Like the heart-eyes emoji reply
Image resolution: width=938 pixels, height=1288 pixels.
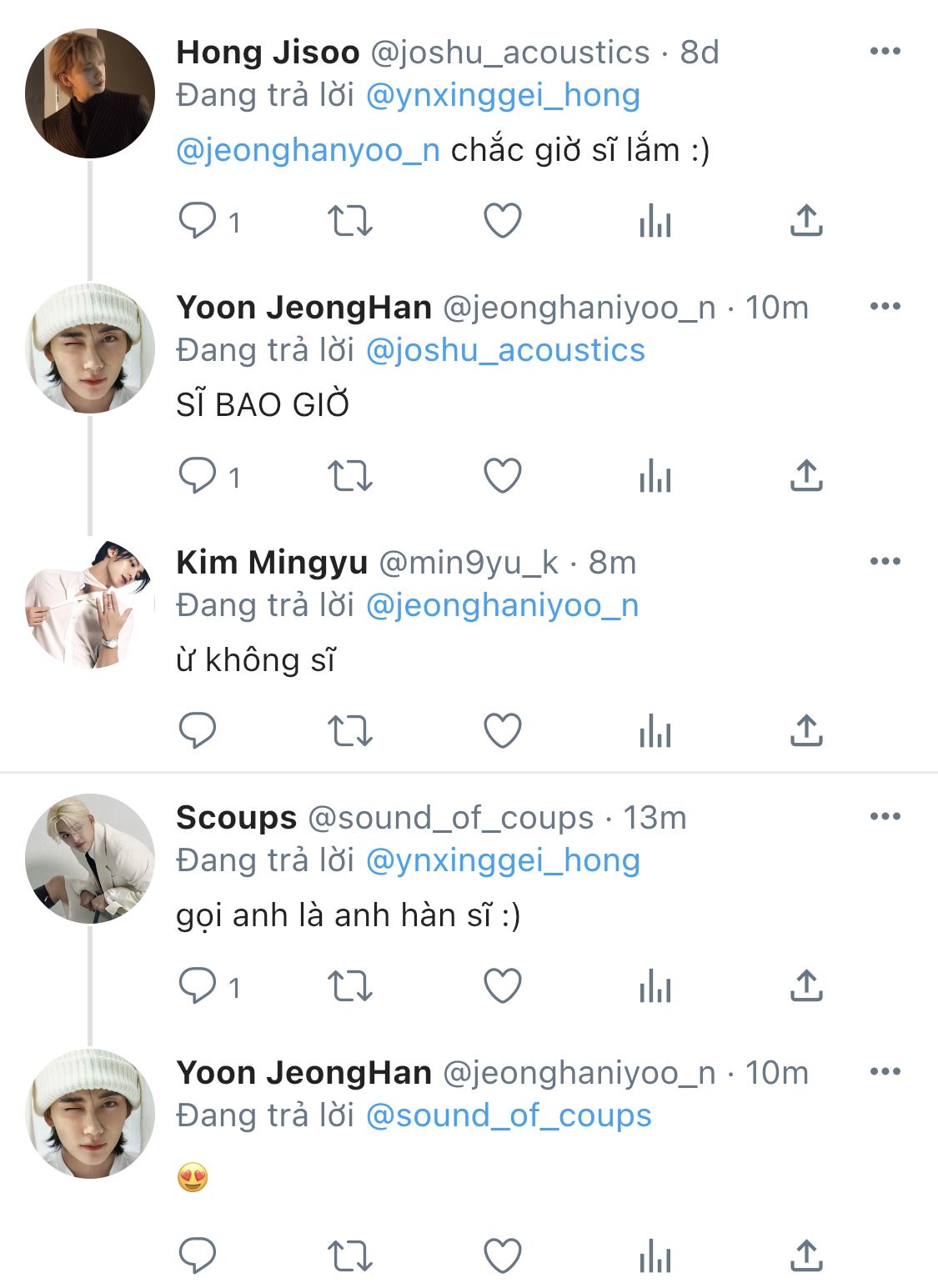click(x=503, y=1256)
